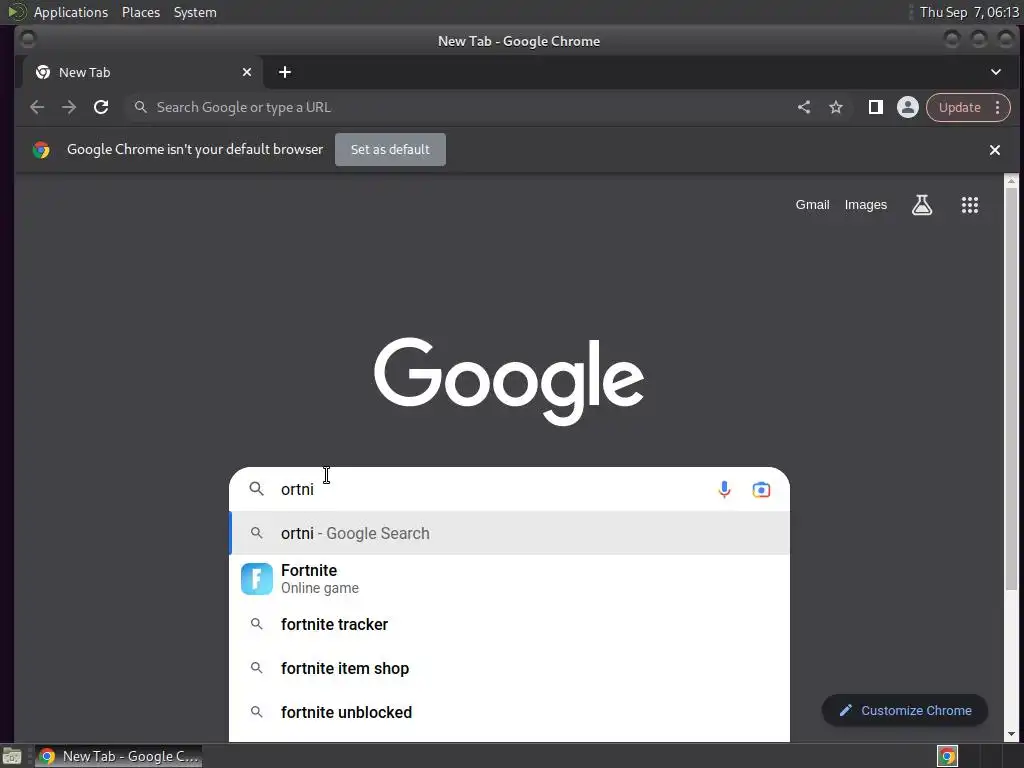Open the Gmail link
Viewport: 1024px width, 768px height.
pyautogui.click(x=812, y=204)
